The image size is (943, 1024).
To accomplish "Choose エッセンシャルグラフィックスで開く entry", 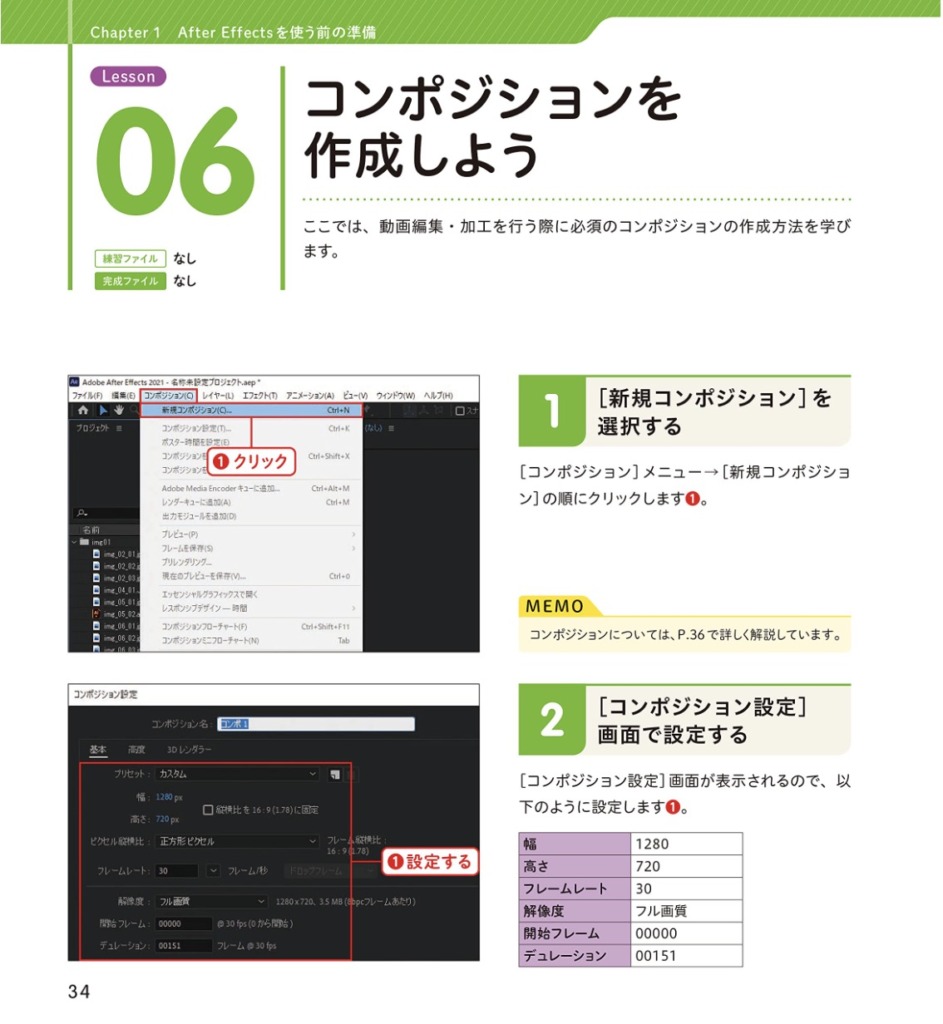I will click(251, 594).
